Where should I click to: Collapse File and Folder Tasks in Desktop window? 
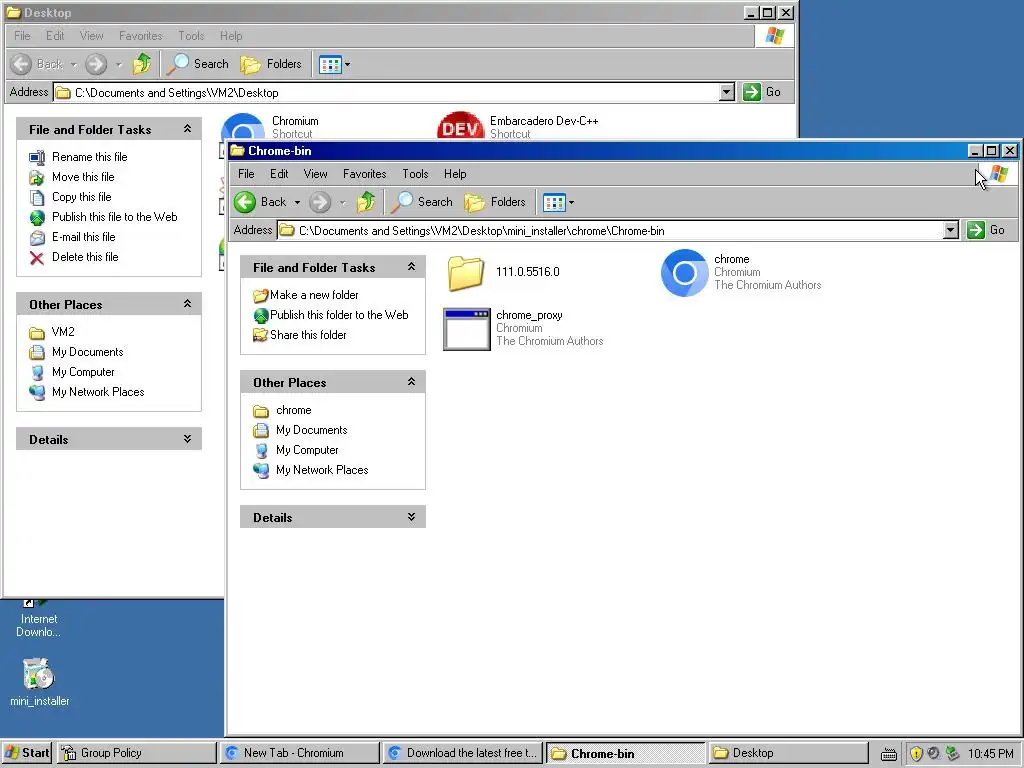pyautogui.click(x=187, y=129)
